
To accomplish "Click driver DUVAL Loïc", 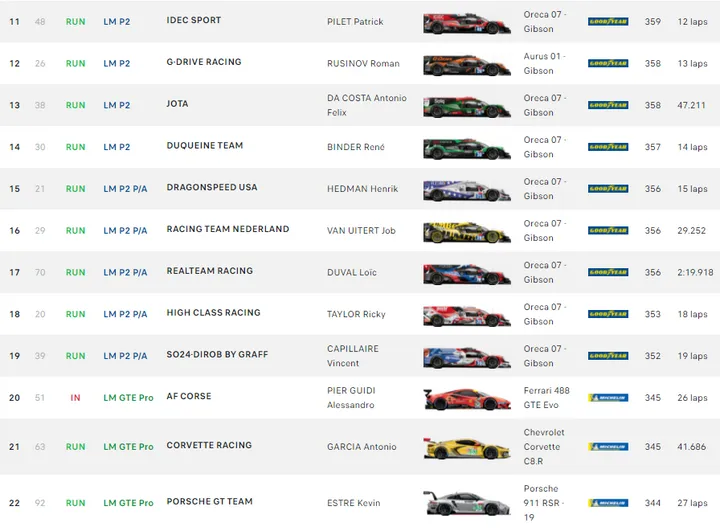I will tap(352, 272).
